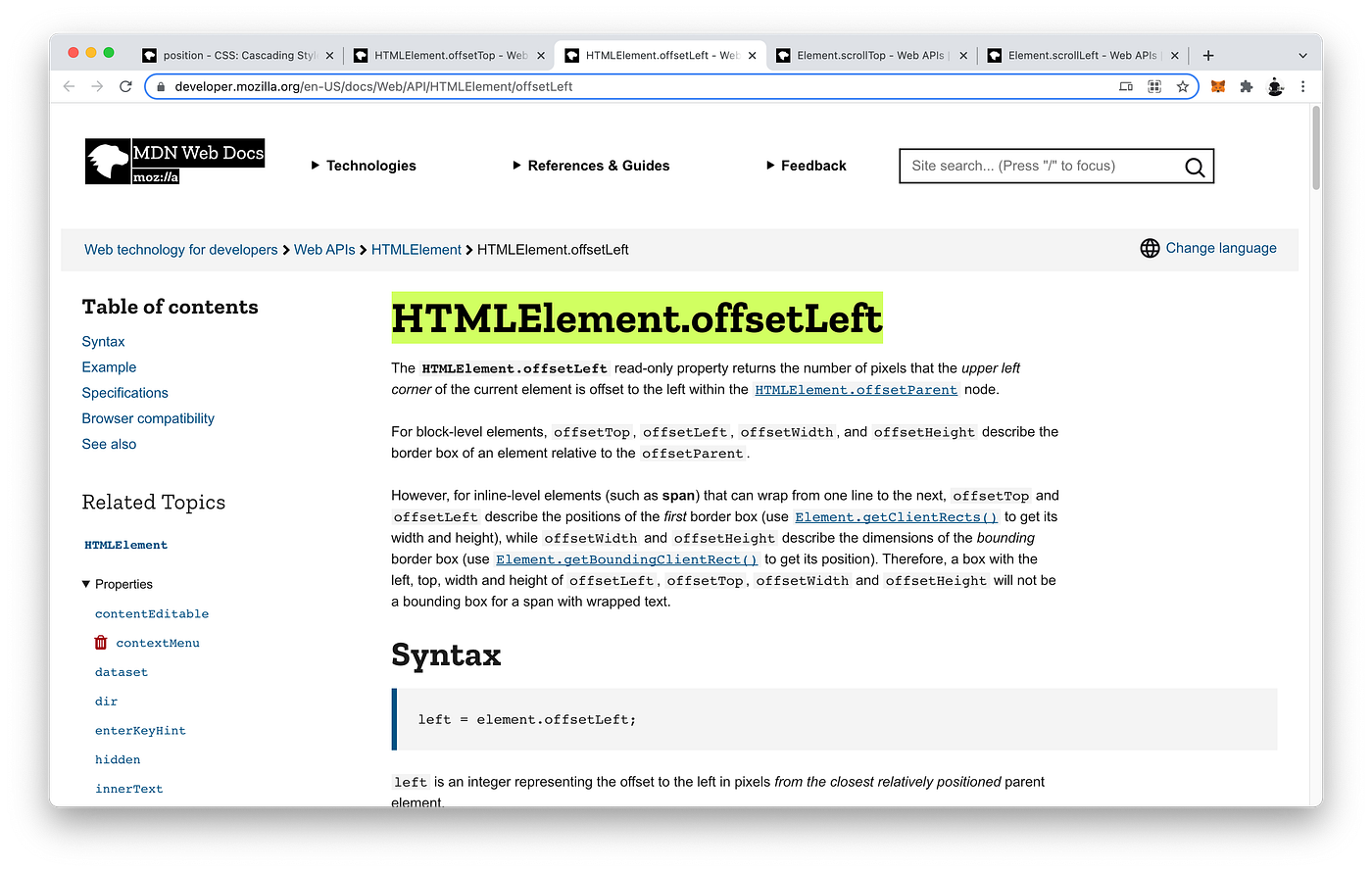Open the browser profile avatar icon

pyautogui.click(x=1275, y=86)
